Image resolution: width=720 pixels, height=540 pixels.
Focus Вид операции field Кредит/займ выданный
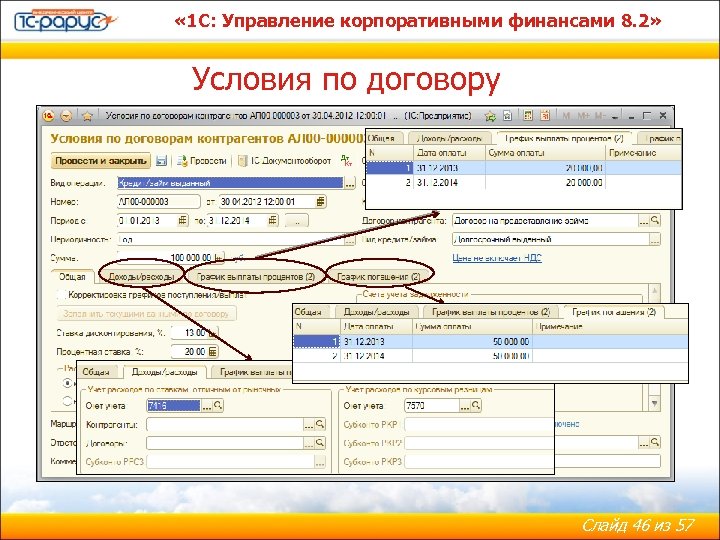(x=230, y=183)
